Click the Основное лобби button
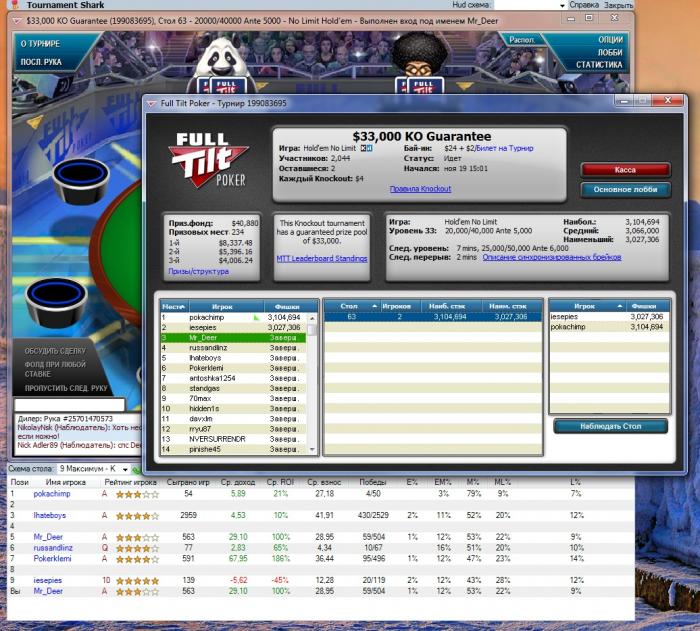The width and height of the screenshot is (700, 631). pyautogui.click(x=625, y=189)
